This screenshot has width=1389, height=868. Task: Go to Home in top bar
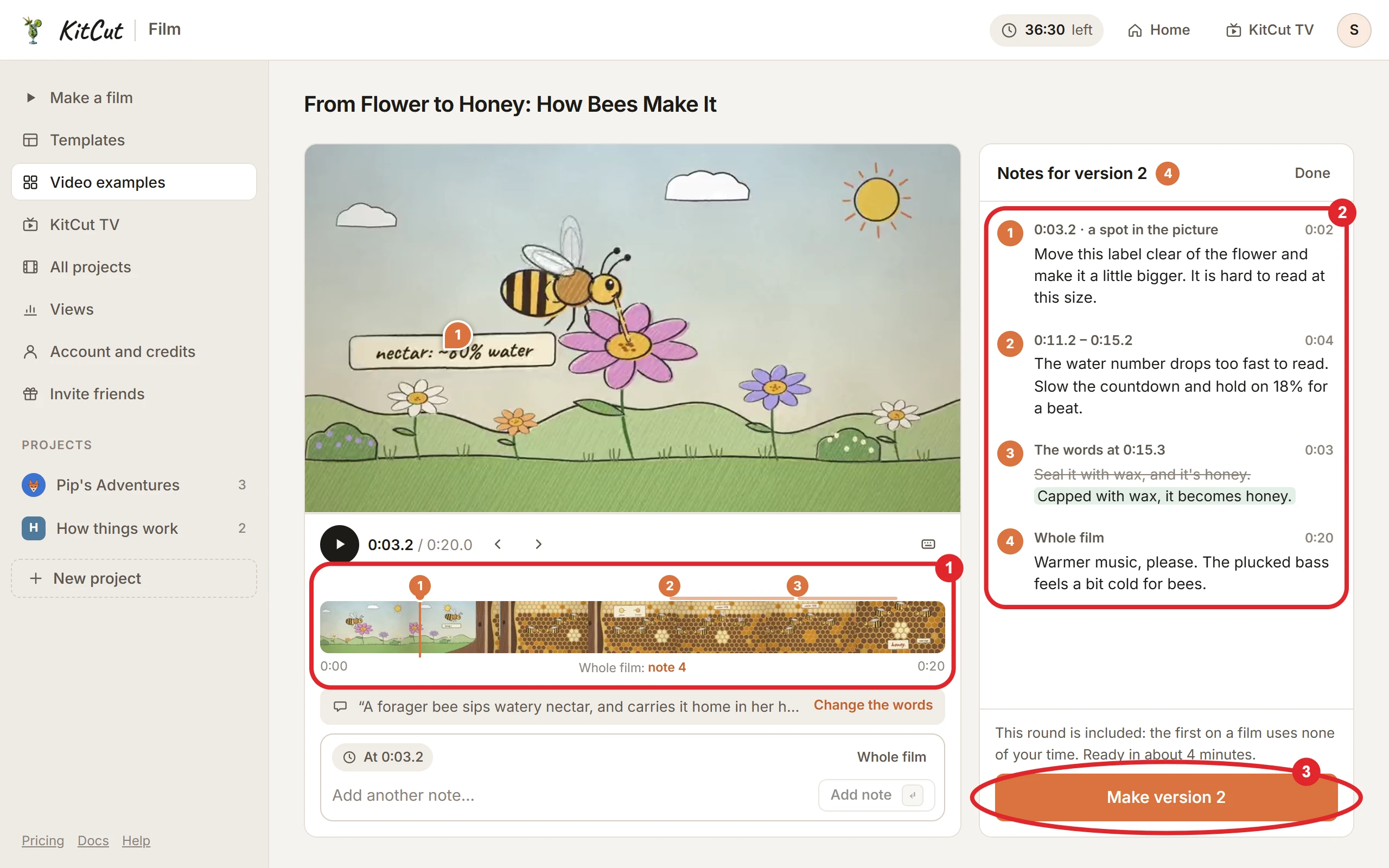pos(1158,30)
